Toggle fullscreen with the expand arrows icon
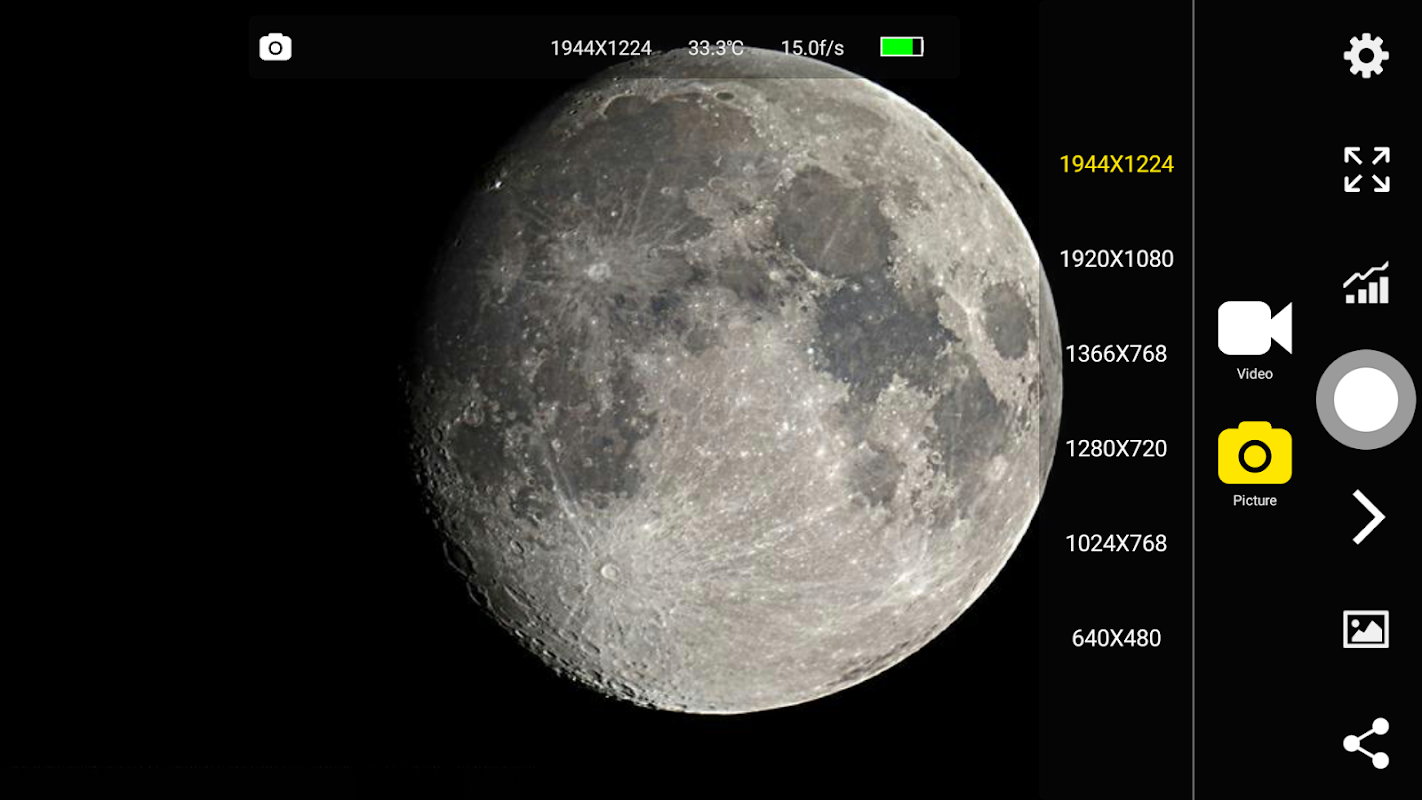The width and height of the screenshot is (1422, 800). click(x=1366, y=169)
